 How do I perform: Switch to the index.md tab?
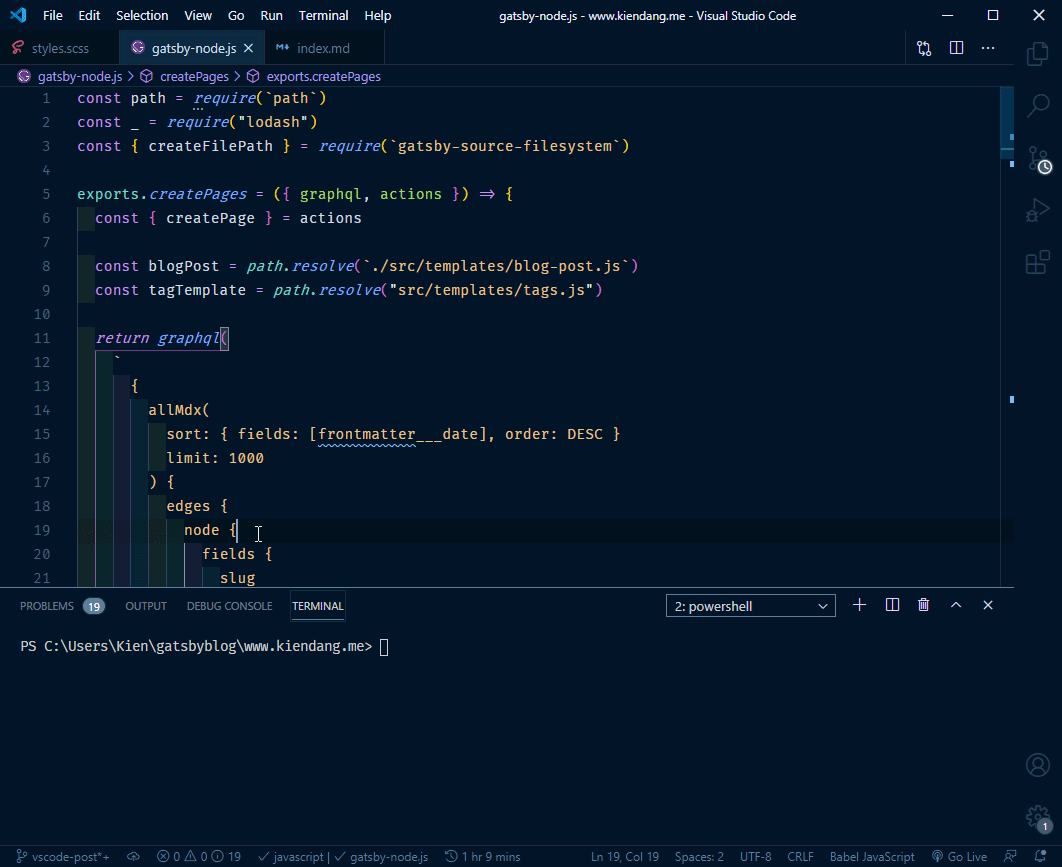323,48
